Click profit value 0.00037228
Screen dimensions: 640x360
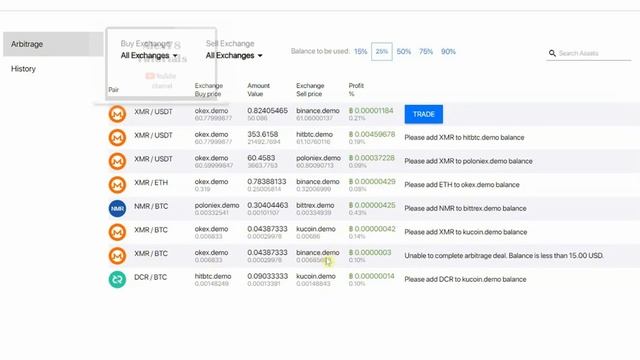pyautogui.click(x=372, y=158)
